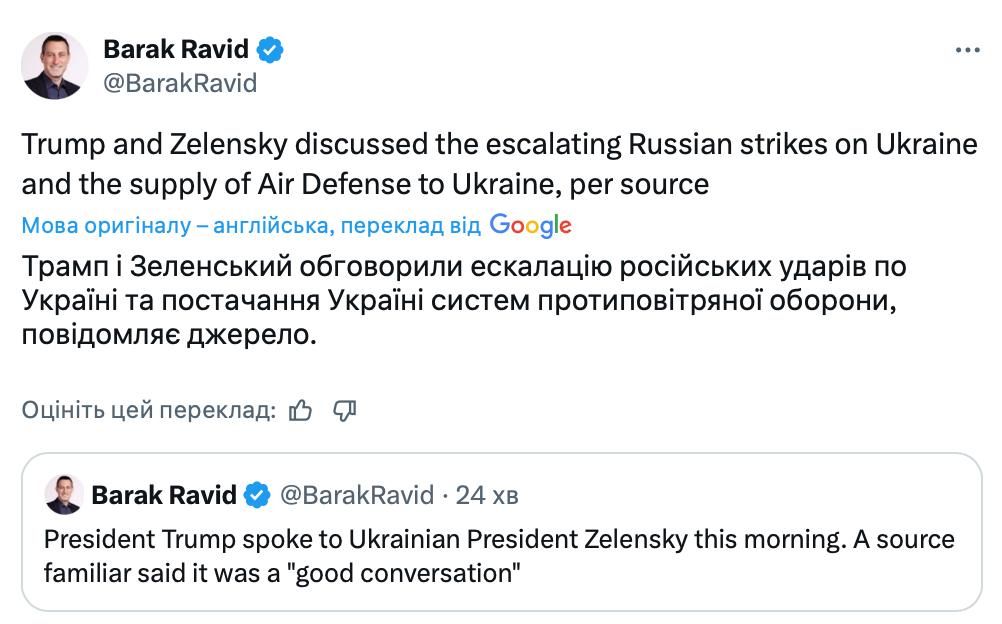Click the thumbs up translation rating icon
Viewport: 1002px width, 624px height.
300,410
